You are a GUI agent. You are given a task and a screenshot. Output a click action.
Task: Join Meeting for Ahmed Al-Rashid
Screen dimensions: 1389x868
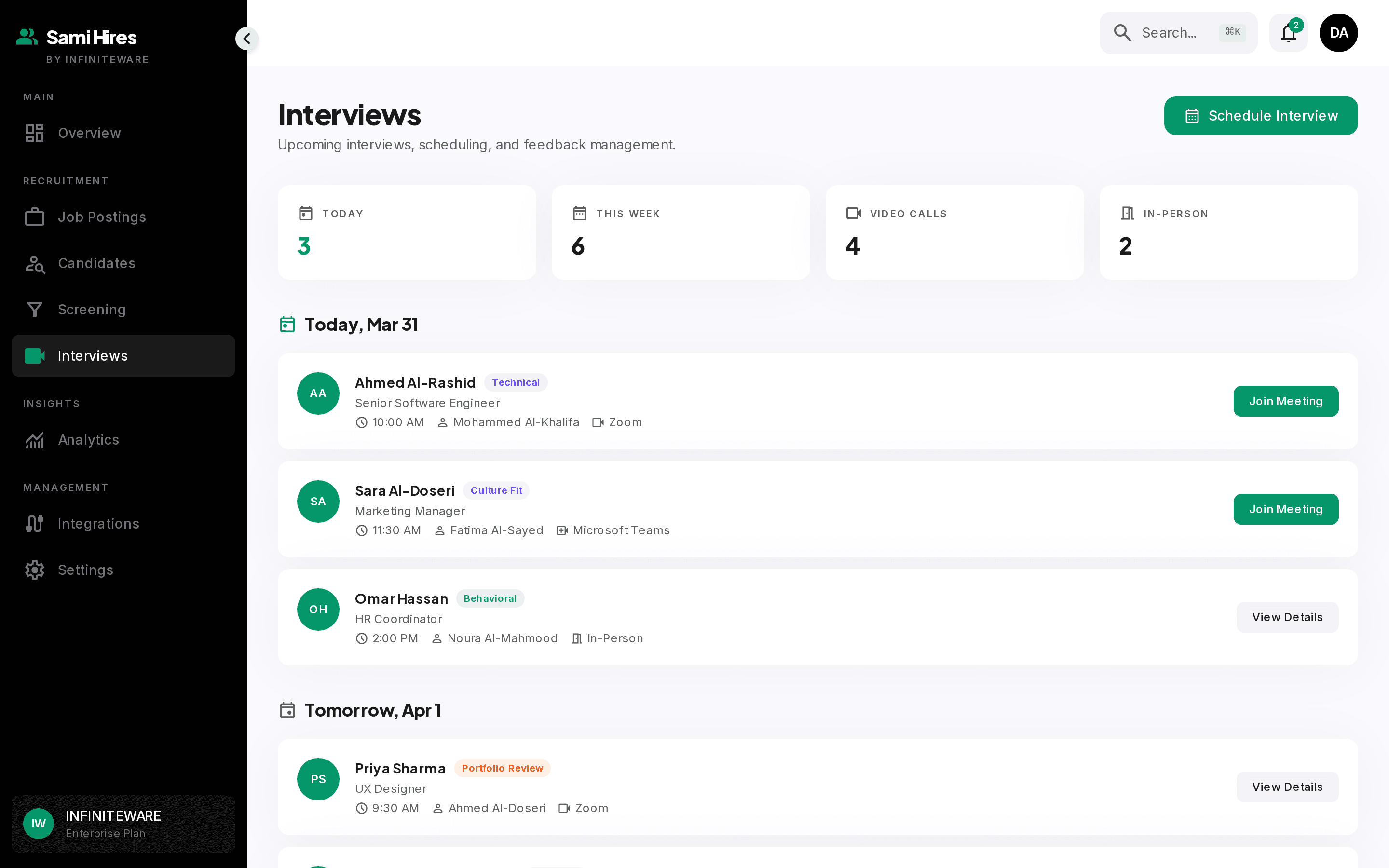click(1286, 401)
